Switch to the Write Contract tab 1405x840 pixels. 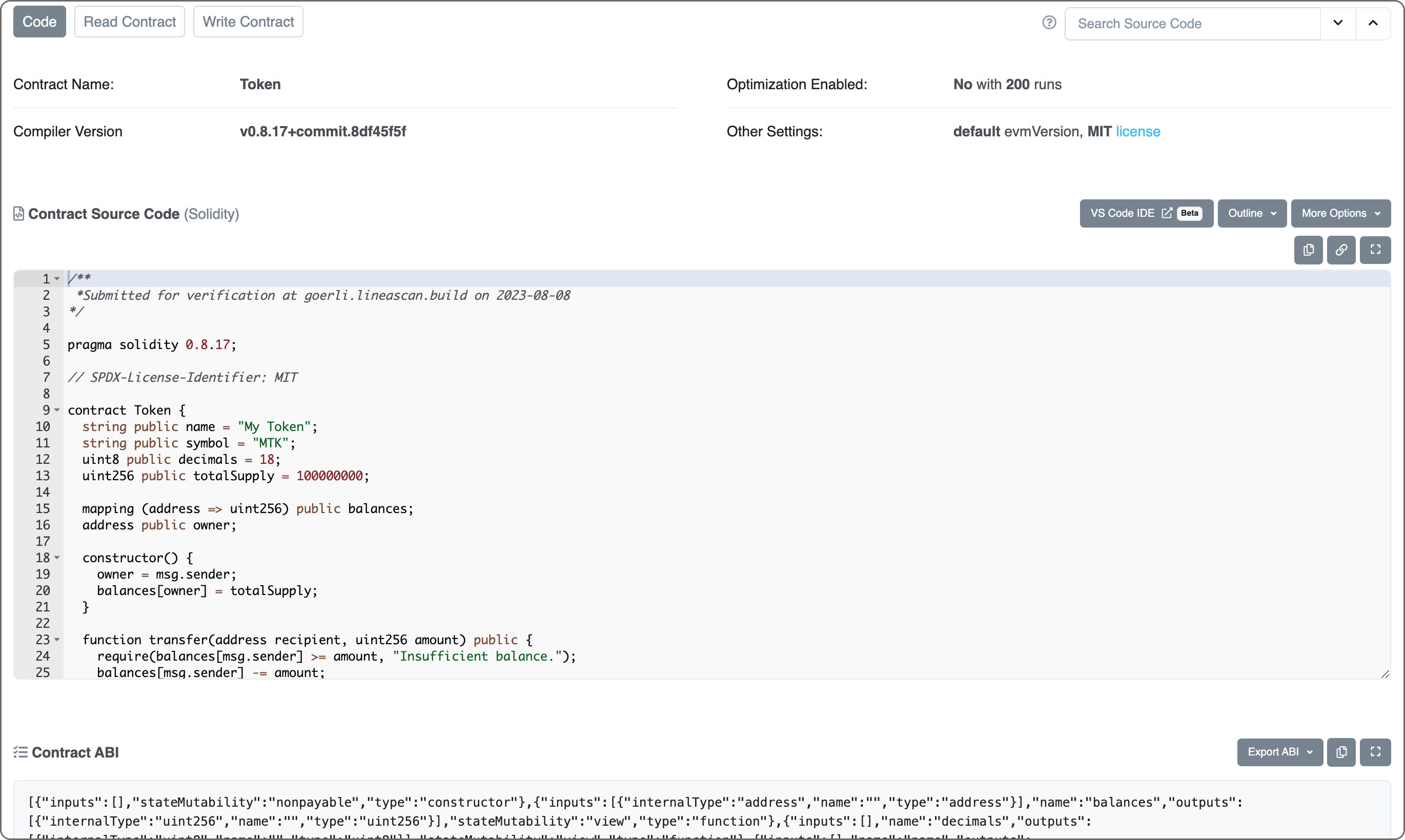(248, 22)
